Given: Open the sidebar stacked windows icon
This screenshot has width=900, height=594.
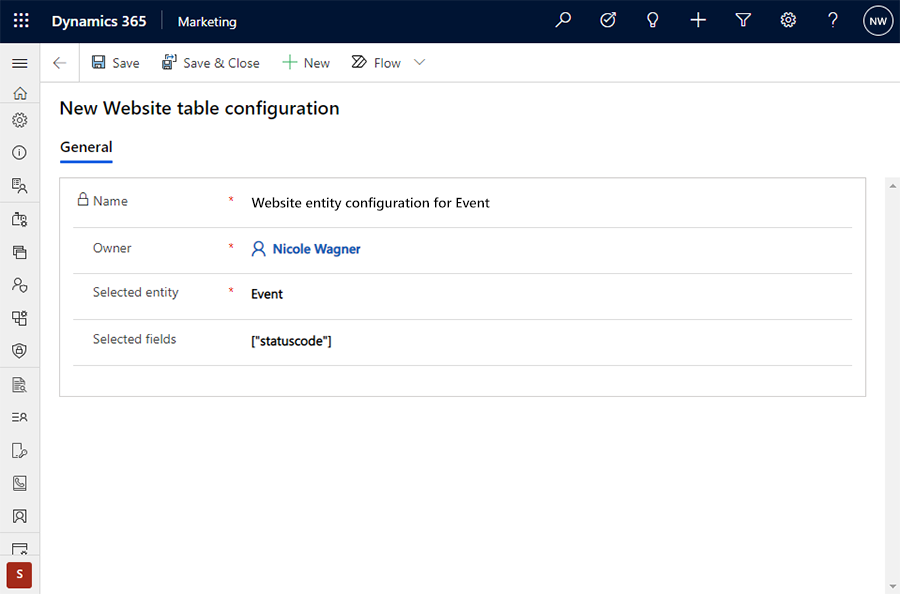Looking at the screenshot, I should pos(20,252).
